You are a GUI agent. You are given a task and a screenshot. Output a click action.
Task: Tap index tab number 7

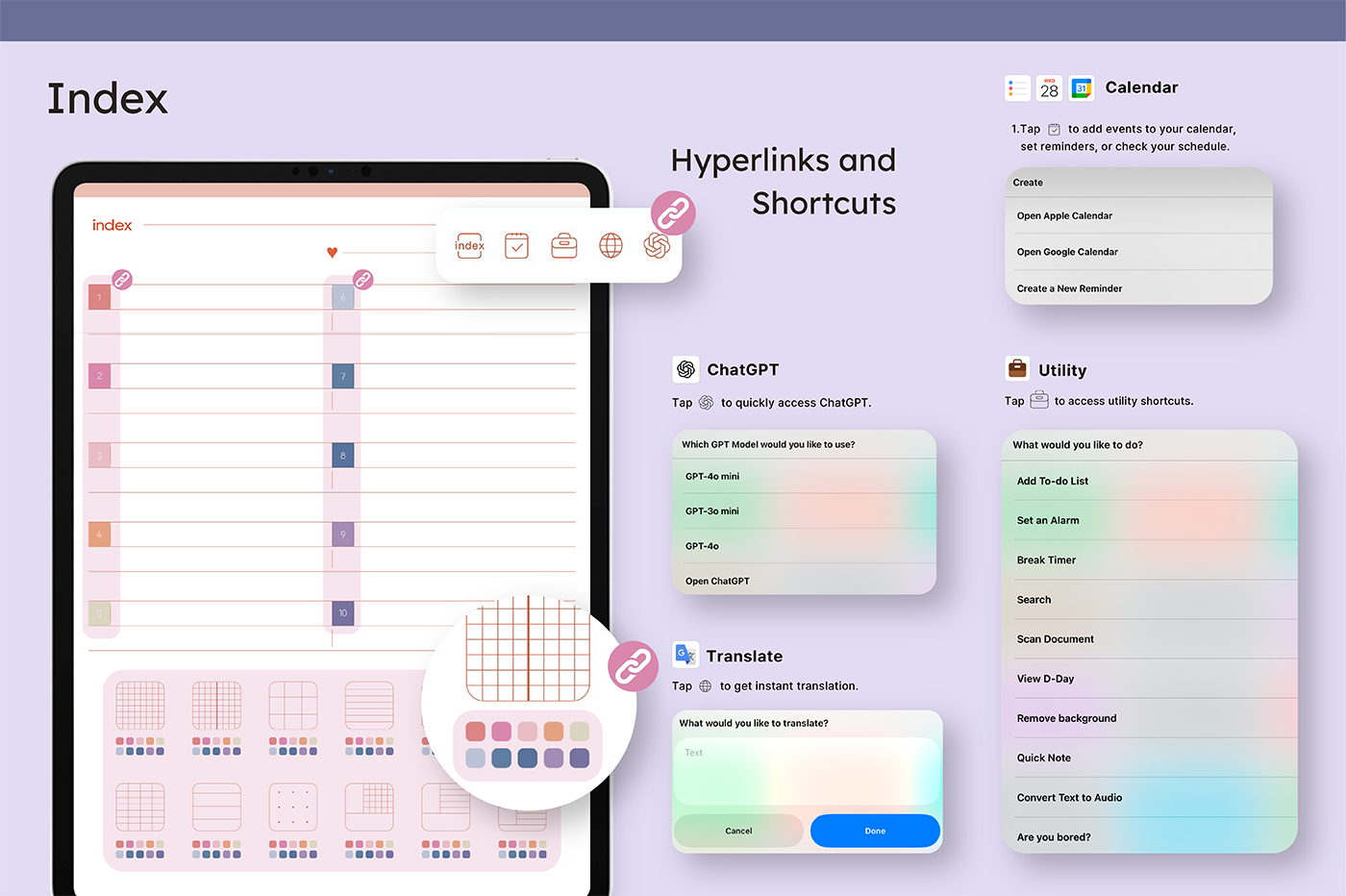(x=343, y=376)
